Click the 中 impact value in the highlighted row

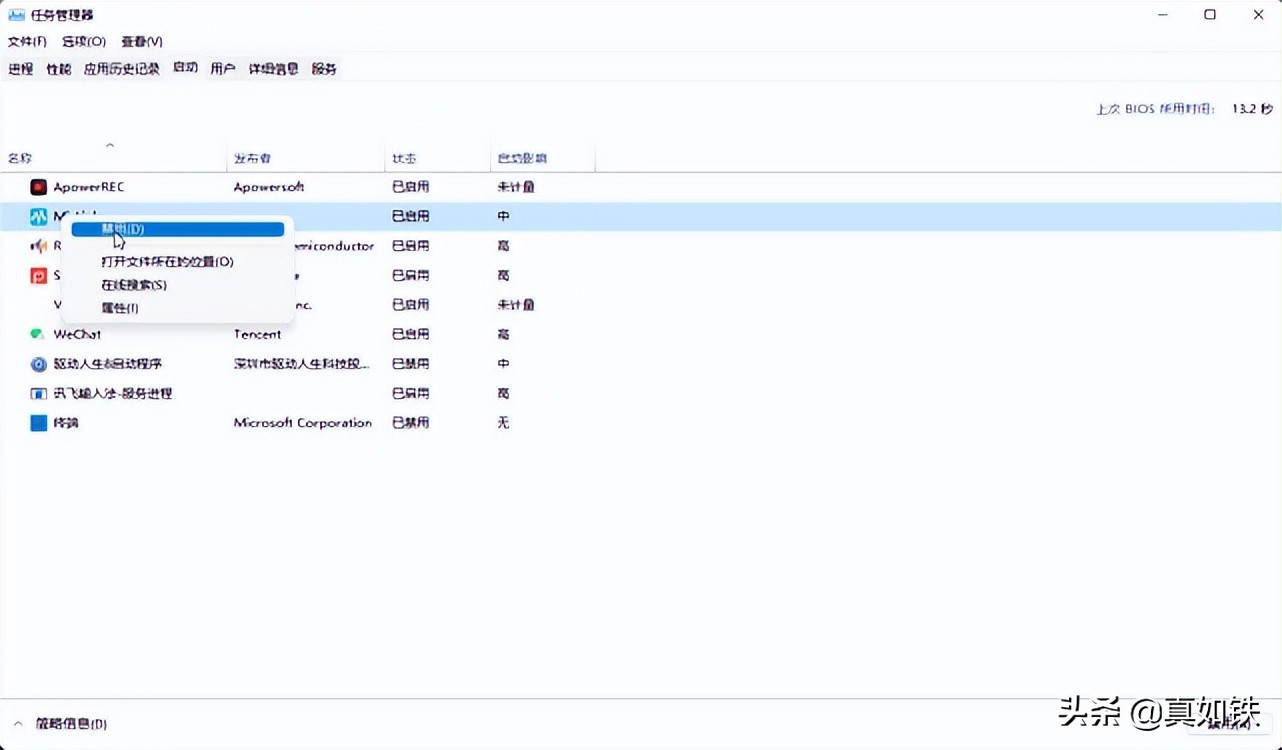click(503, 216)
